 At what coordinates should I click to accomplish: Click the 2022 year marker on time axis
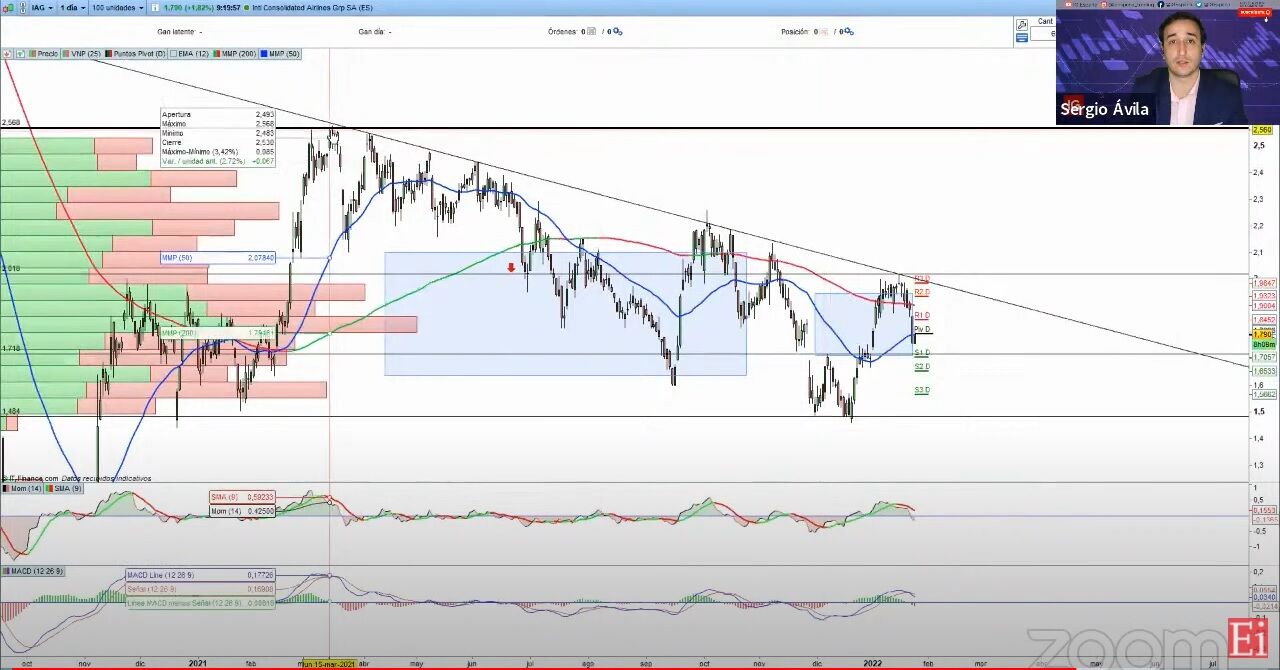coord(873,663)
